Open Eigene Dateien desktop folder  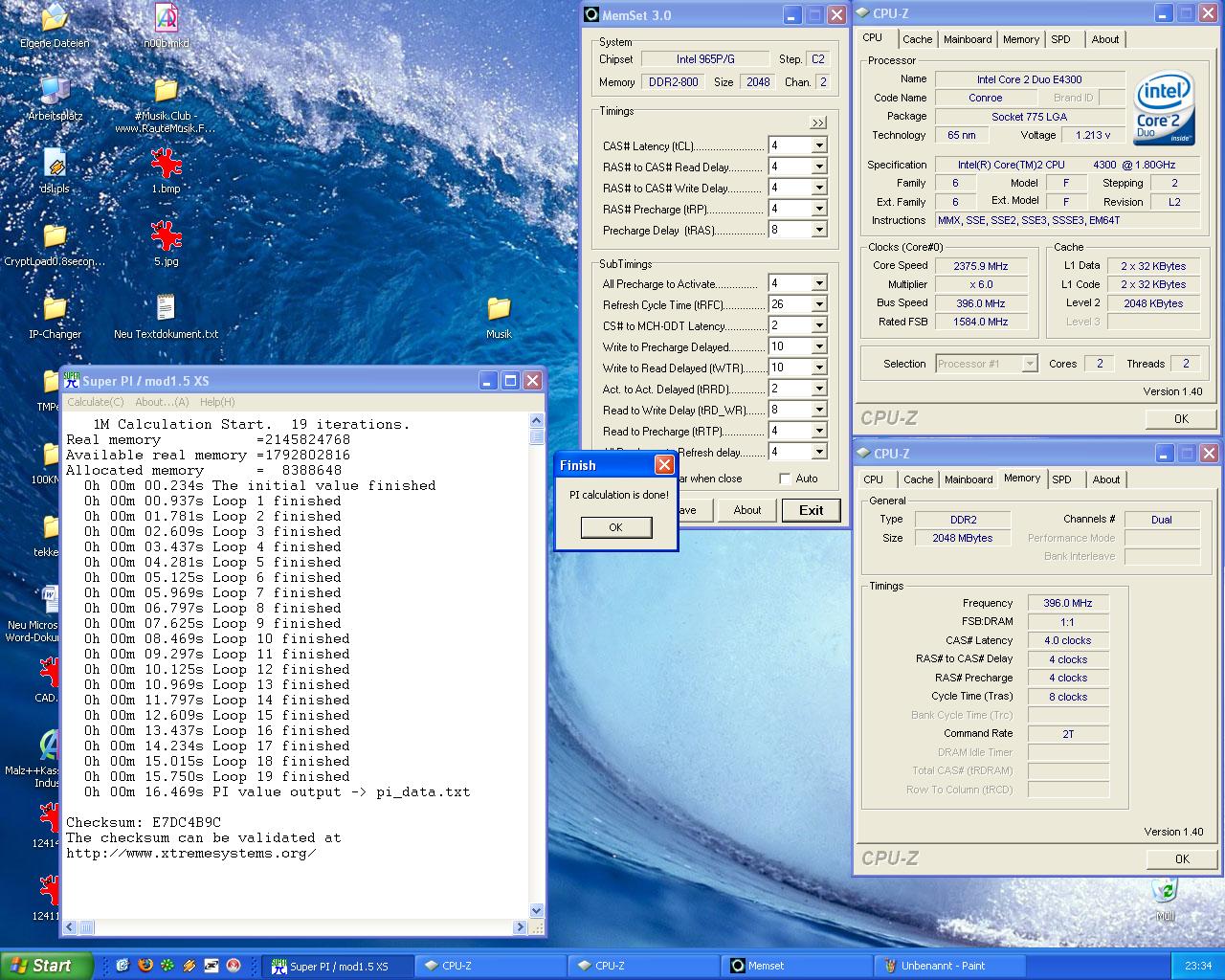(x=55, y=17)
